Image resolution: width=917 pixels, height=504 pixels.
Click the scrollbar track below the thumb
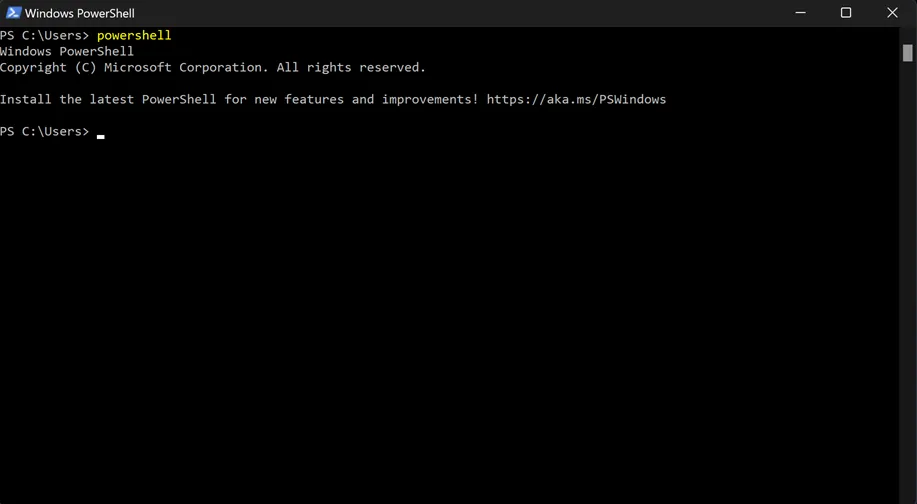click(x=908, y=281)
